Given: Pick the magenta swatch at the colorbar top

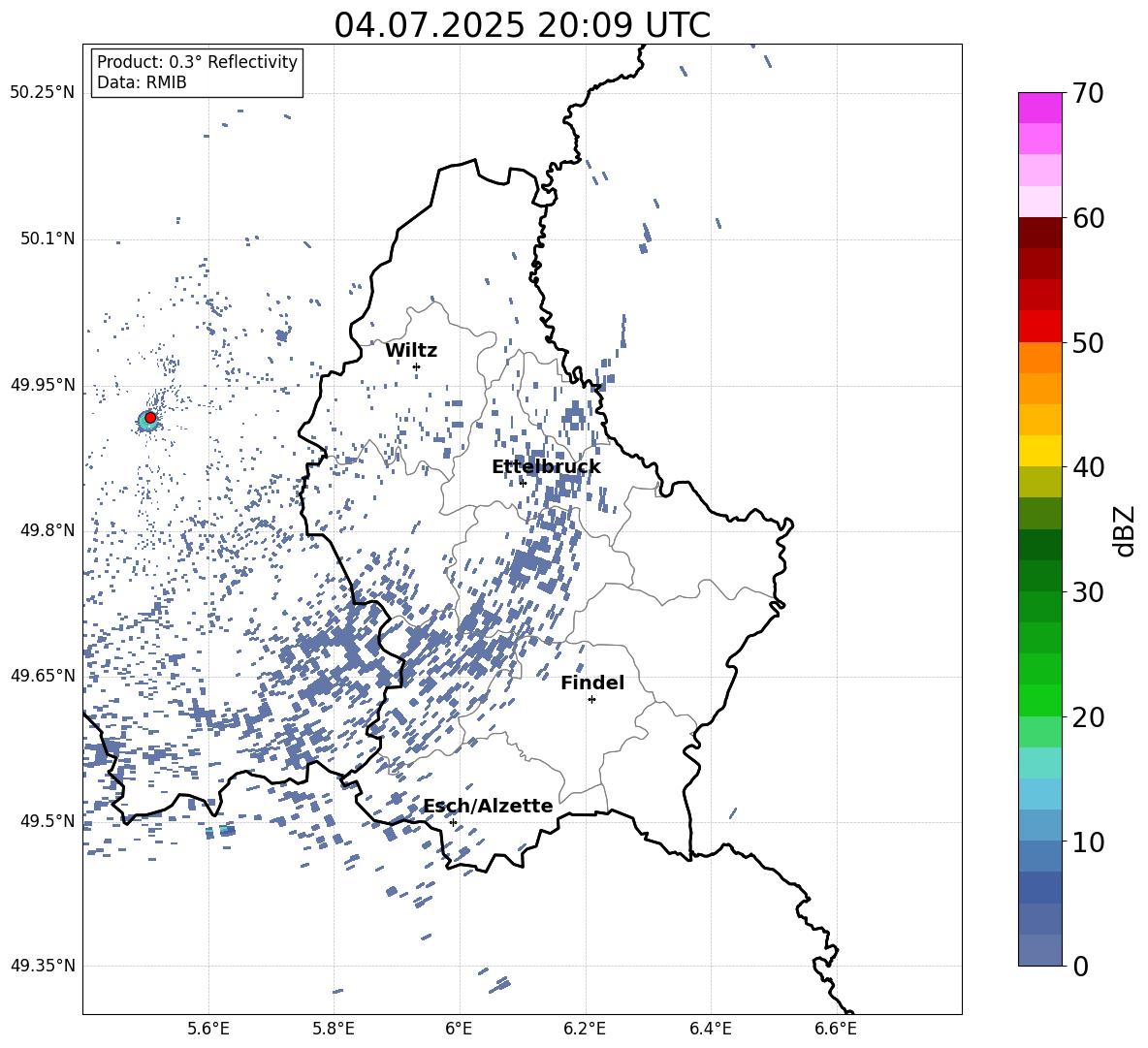Looking at the screenshot, I should [x=1039, y=109].
